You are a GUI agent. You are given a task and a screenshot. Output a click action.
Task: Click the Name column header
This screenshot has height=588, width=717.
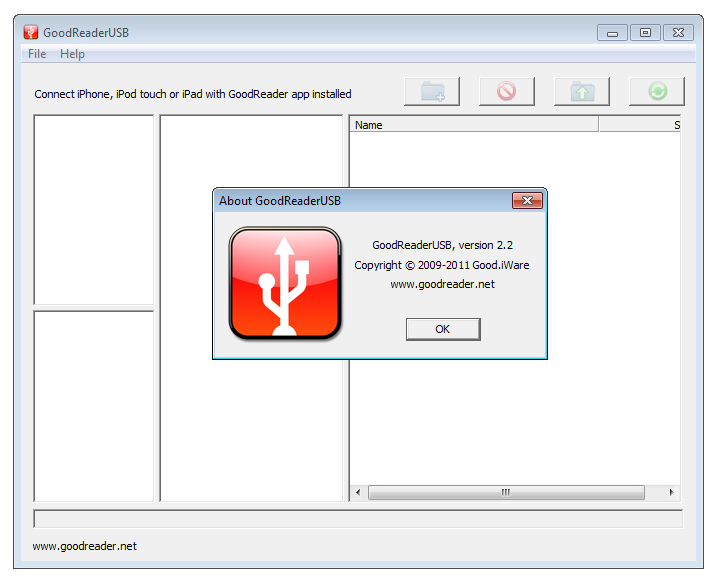pos(474,125)
